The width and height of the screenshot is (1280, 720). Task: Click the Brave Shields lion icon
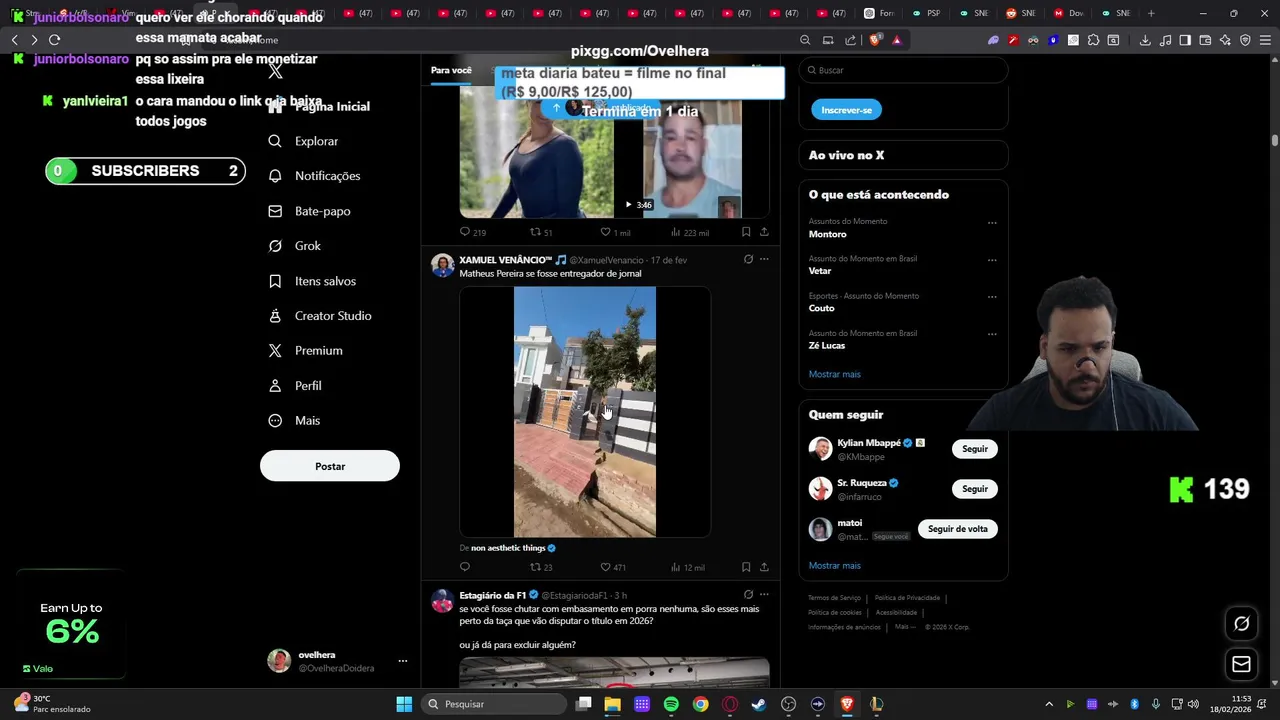[876, 40]
